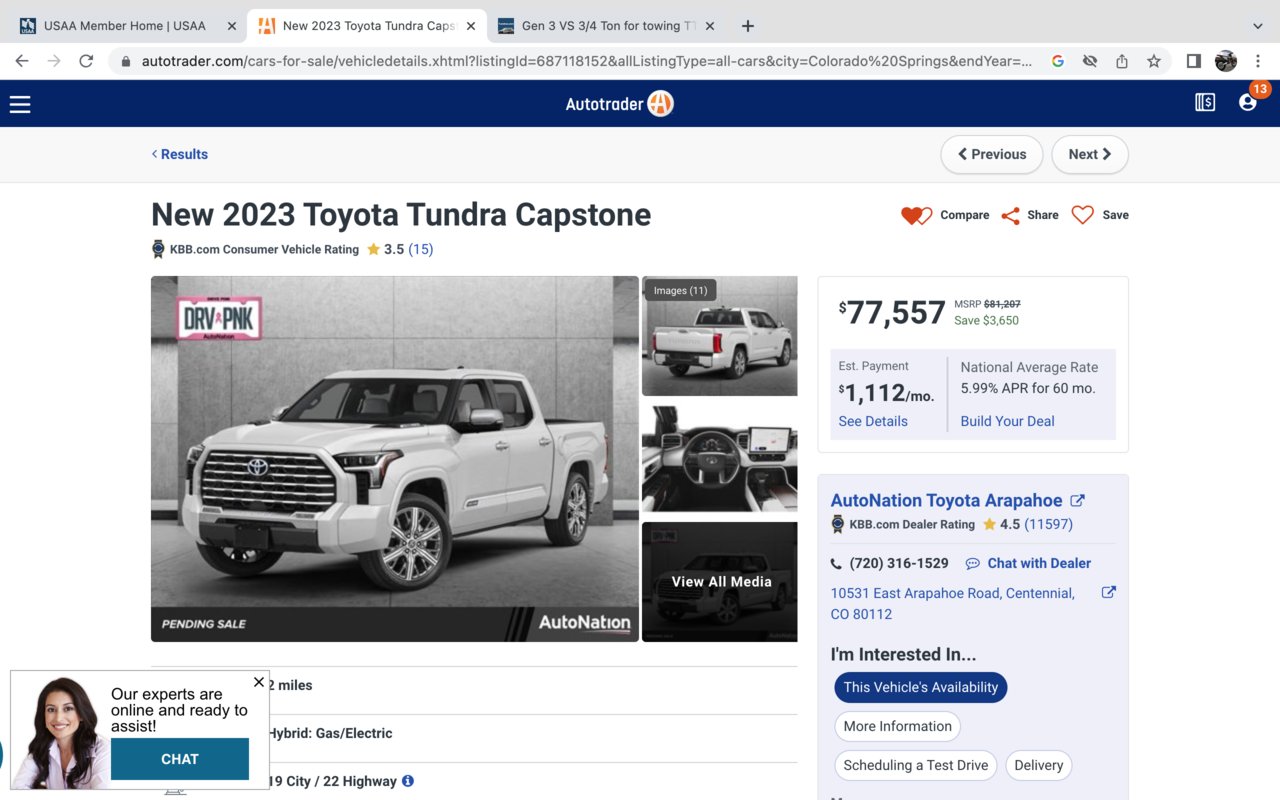Click the Next listing button
1280x800 pixels.
coord(1090,154)
